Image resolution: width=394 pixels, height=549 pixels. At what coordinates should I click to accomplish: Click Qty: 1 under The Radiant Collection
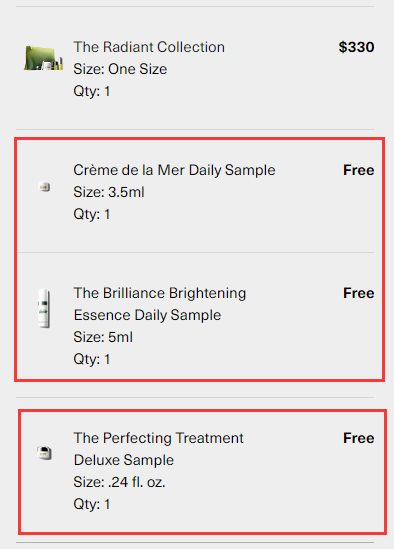[92, 91]
